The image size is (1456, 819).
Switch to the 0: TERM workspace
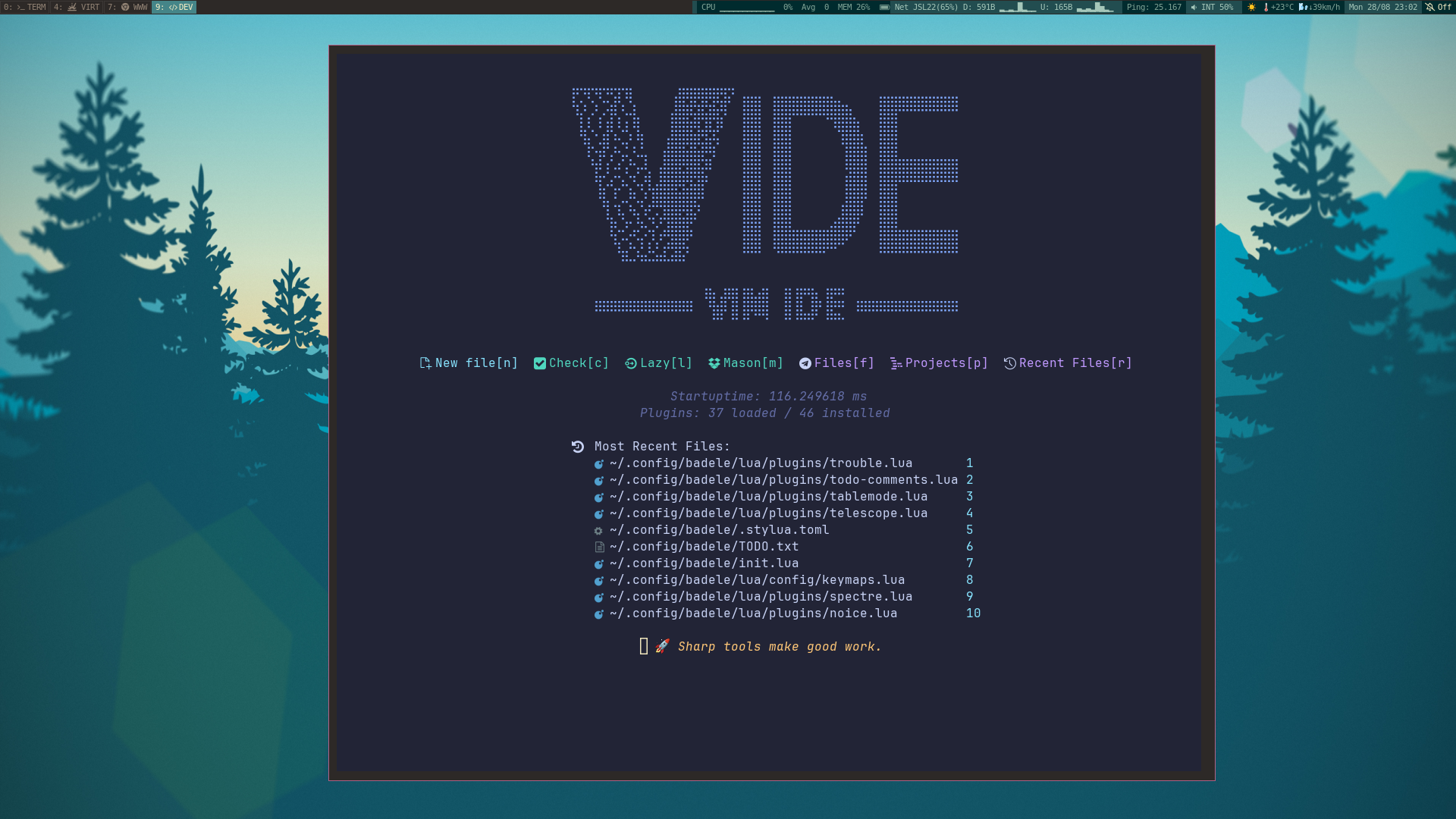tap(24, 7)
